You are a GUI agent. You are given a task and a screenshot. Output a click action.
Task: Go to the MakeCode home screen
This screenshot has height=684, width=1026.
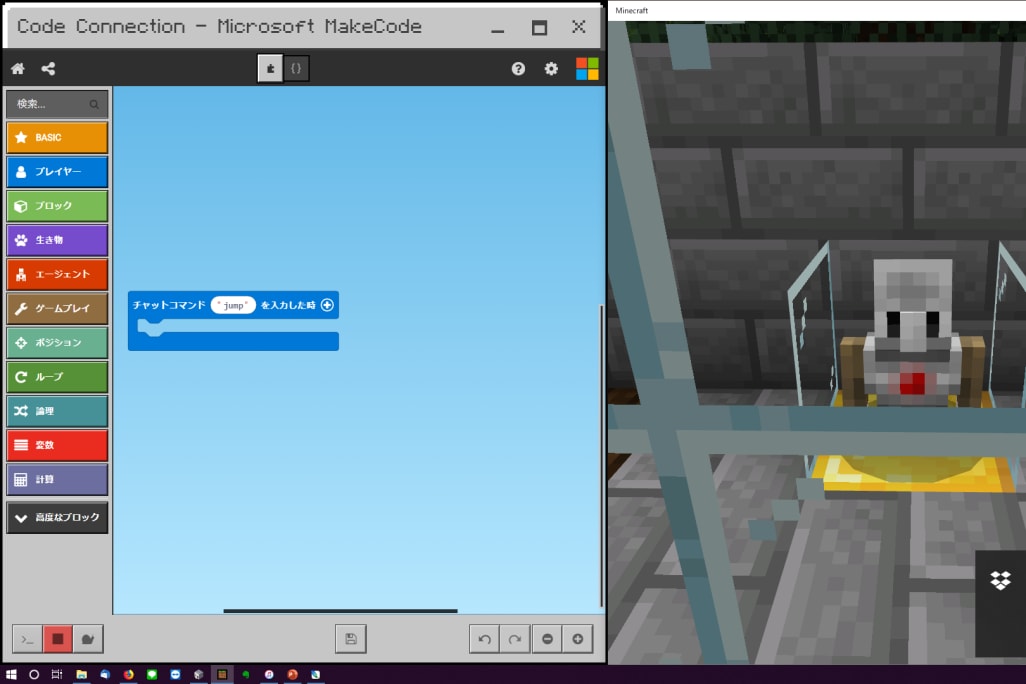pyautogui.click(x=17, y=69)
